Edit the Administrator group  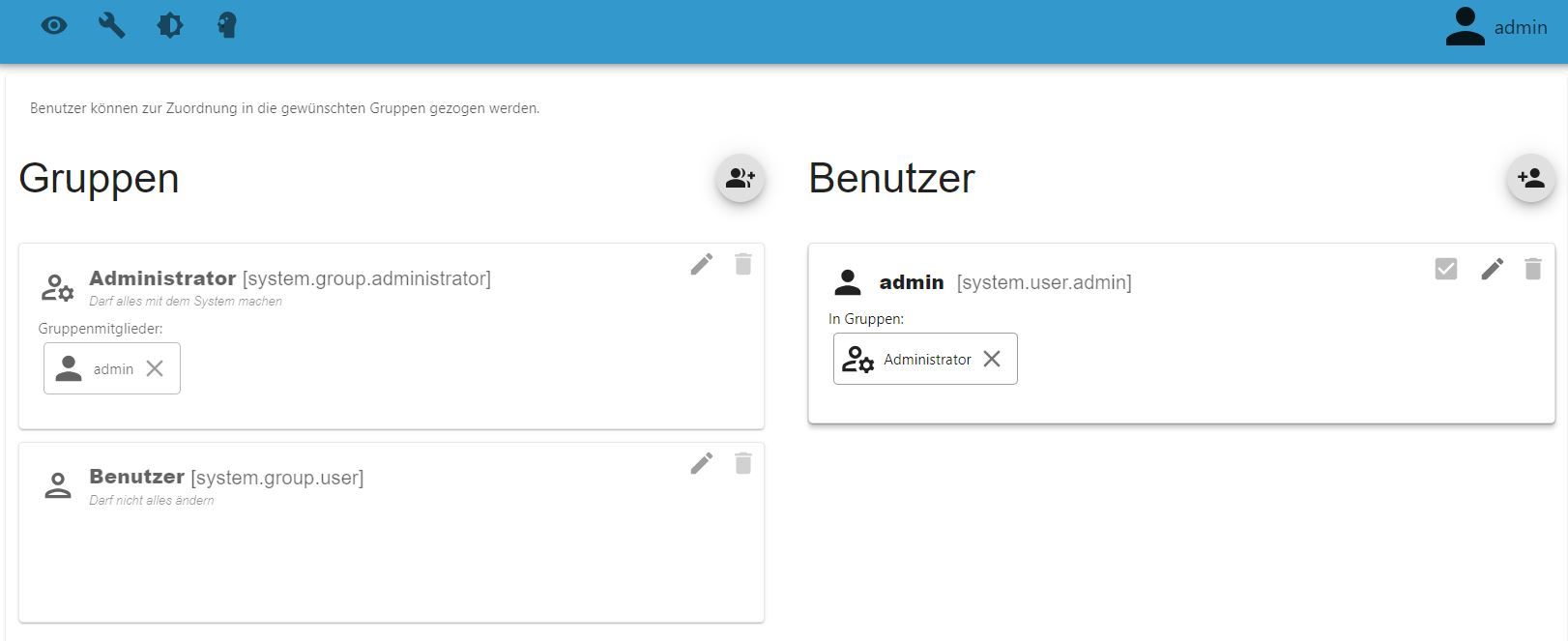pyautogui.click(x=702, y=264)
